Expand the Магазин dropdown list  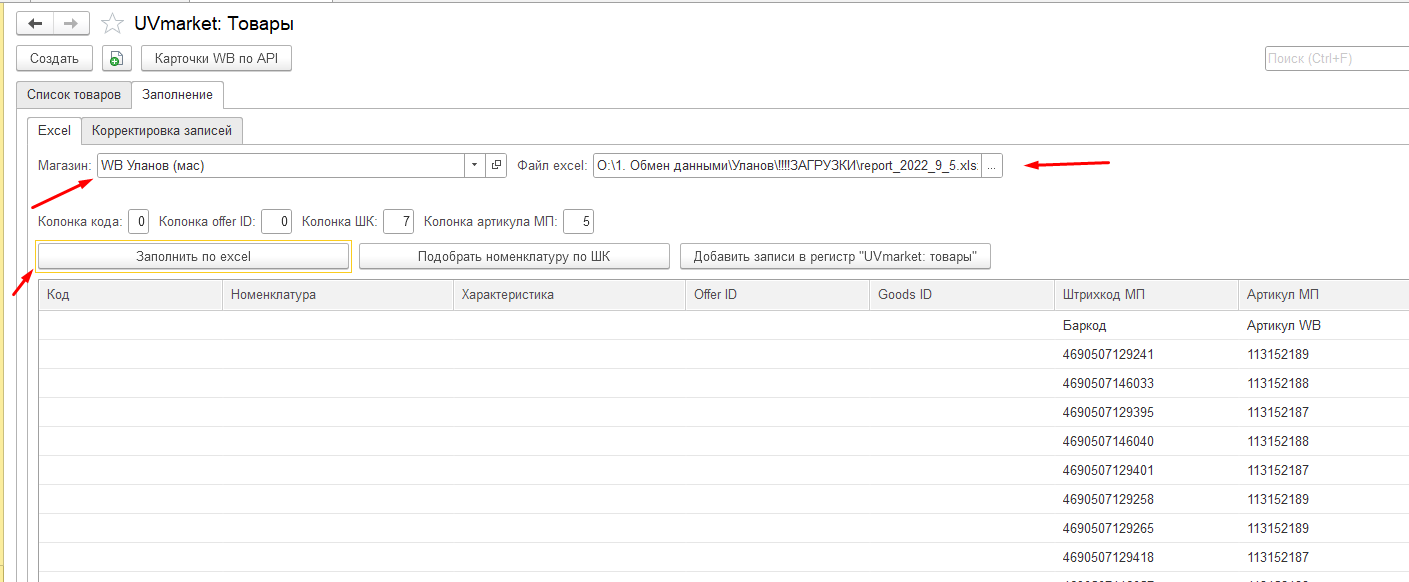click(x=474, y=166)
